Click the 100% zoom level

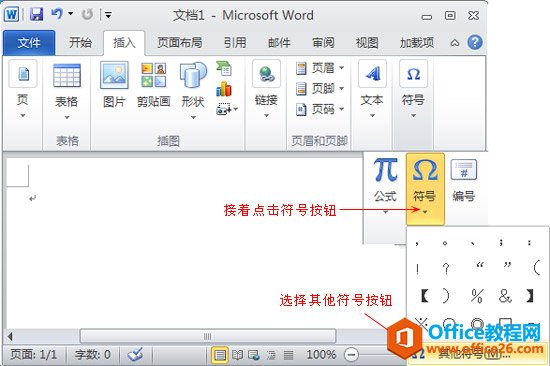321,354
